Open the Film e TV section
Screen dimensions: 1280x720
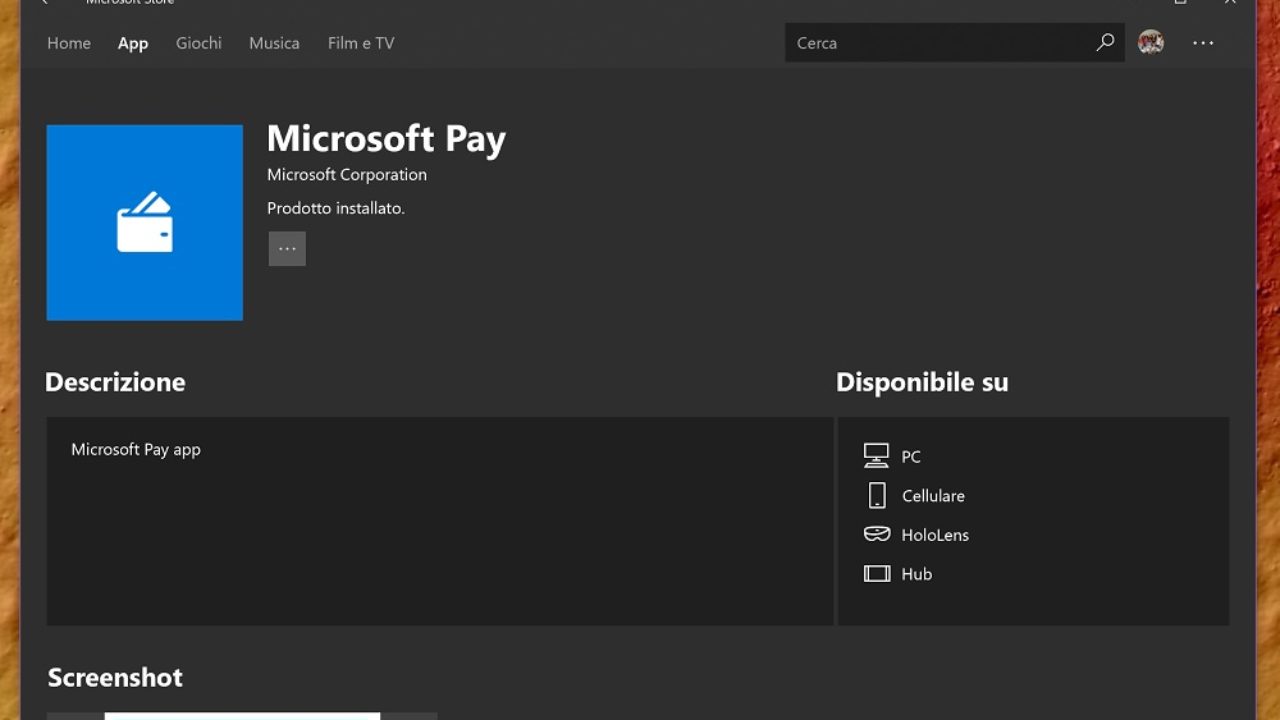pyautogui.click(x=360, y=43)
